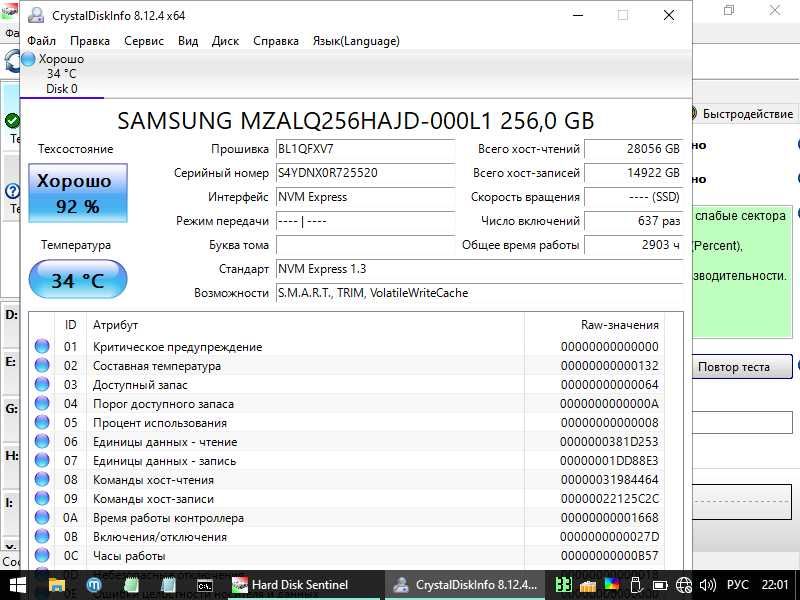Click the ID column header
This screenshot has width=800, height=600.
pyautogui.click(x=70, y=325)
